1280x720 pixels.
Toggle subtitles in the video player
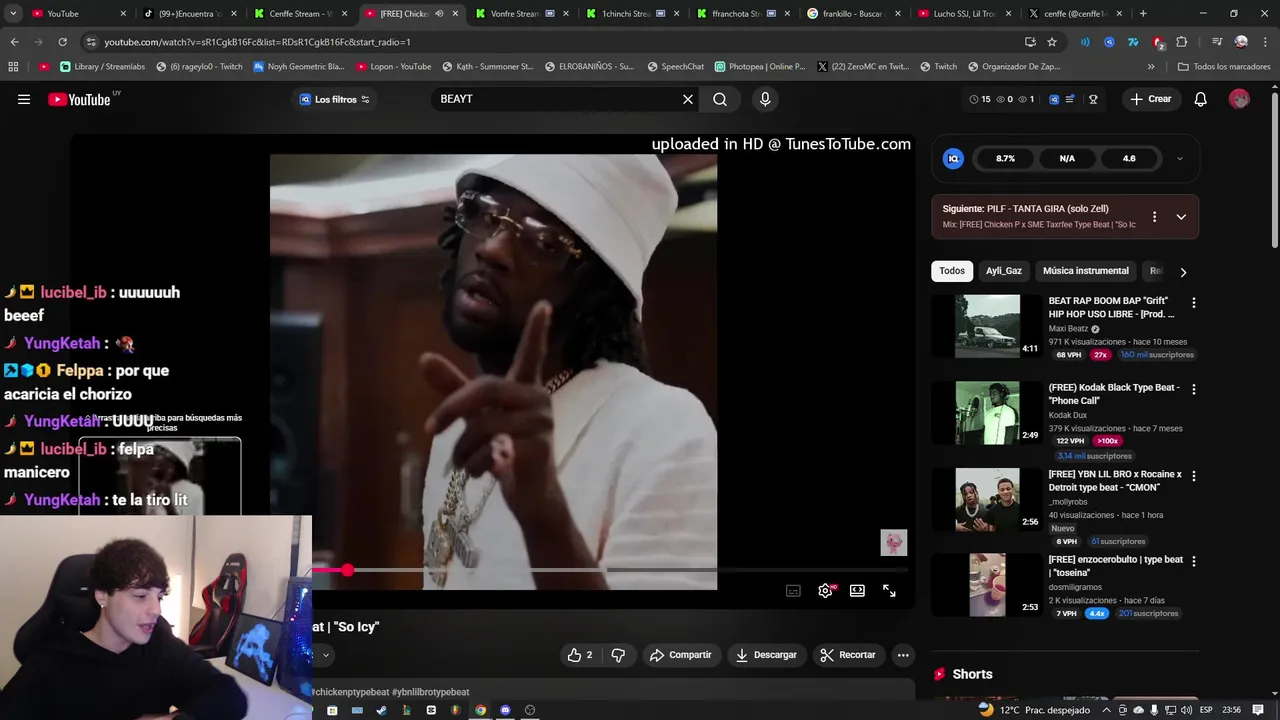793,591
